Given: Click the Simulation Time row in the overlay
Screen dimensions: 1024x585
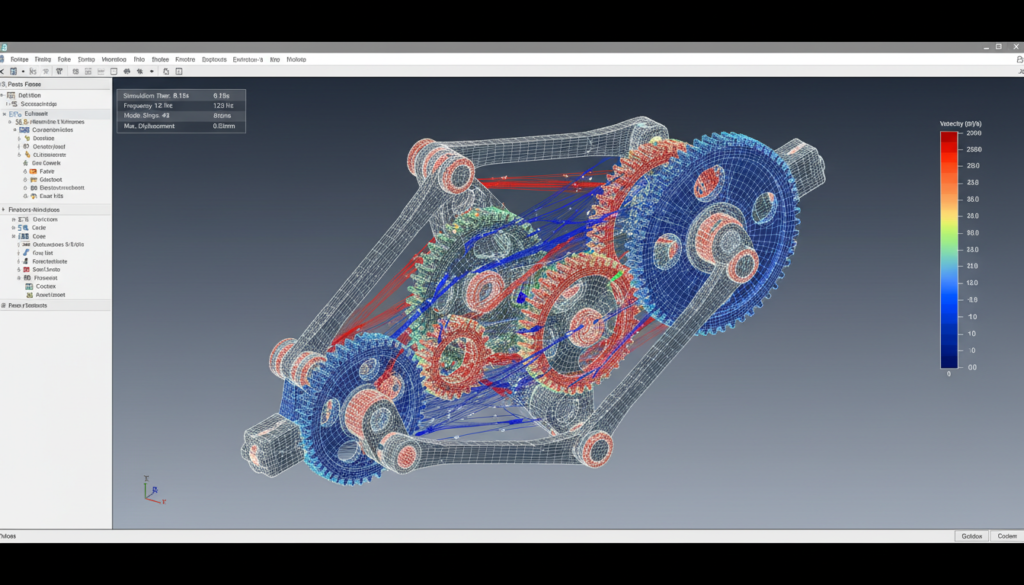Looking at the screenshot, I should (182, 95).
